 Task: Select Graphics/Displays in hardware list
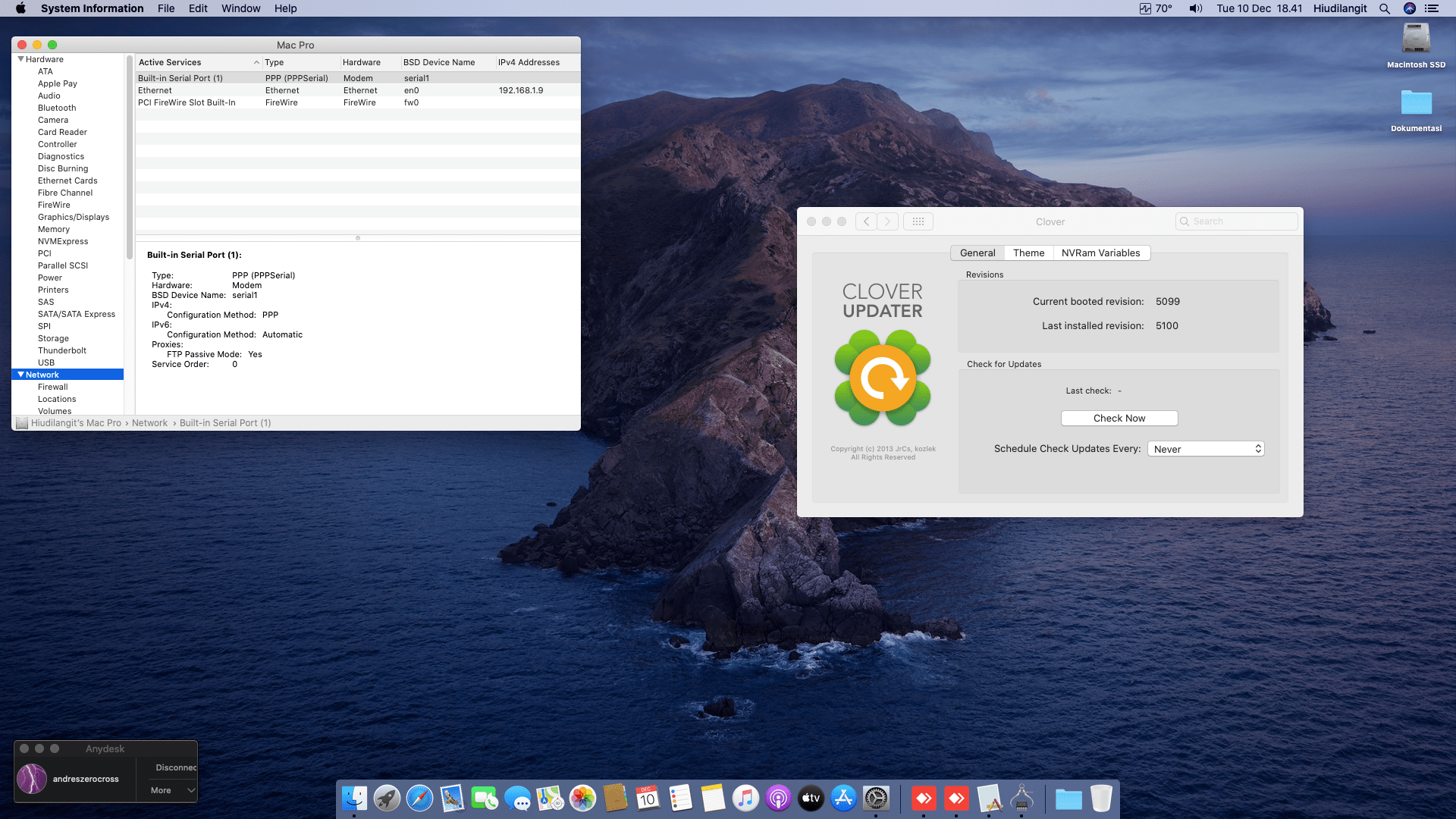[x=74, y=217]
